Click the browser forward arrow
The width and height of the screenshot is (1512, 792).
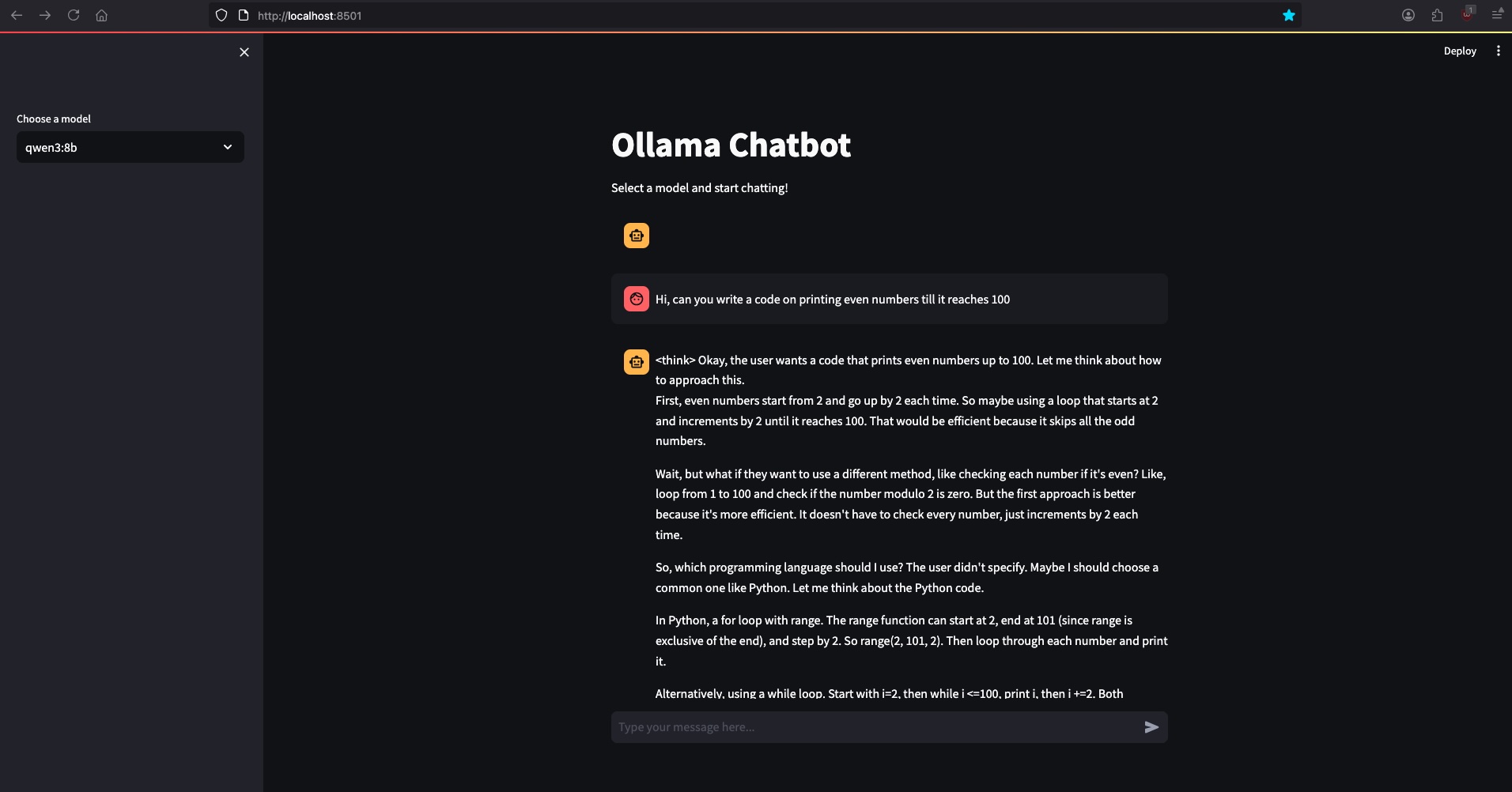tap(45, 15)
